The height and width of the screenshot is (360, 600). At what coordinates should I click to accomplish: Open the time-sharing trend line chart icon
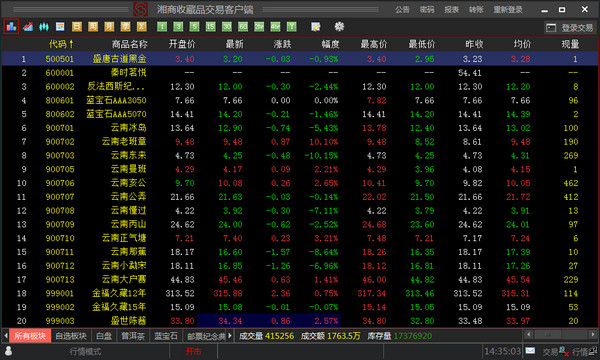[x=28, y=26]
